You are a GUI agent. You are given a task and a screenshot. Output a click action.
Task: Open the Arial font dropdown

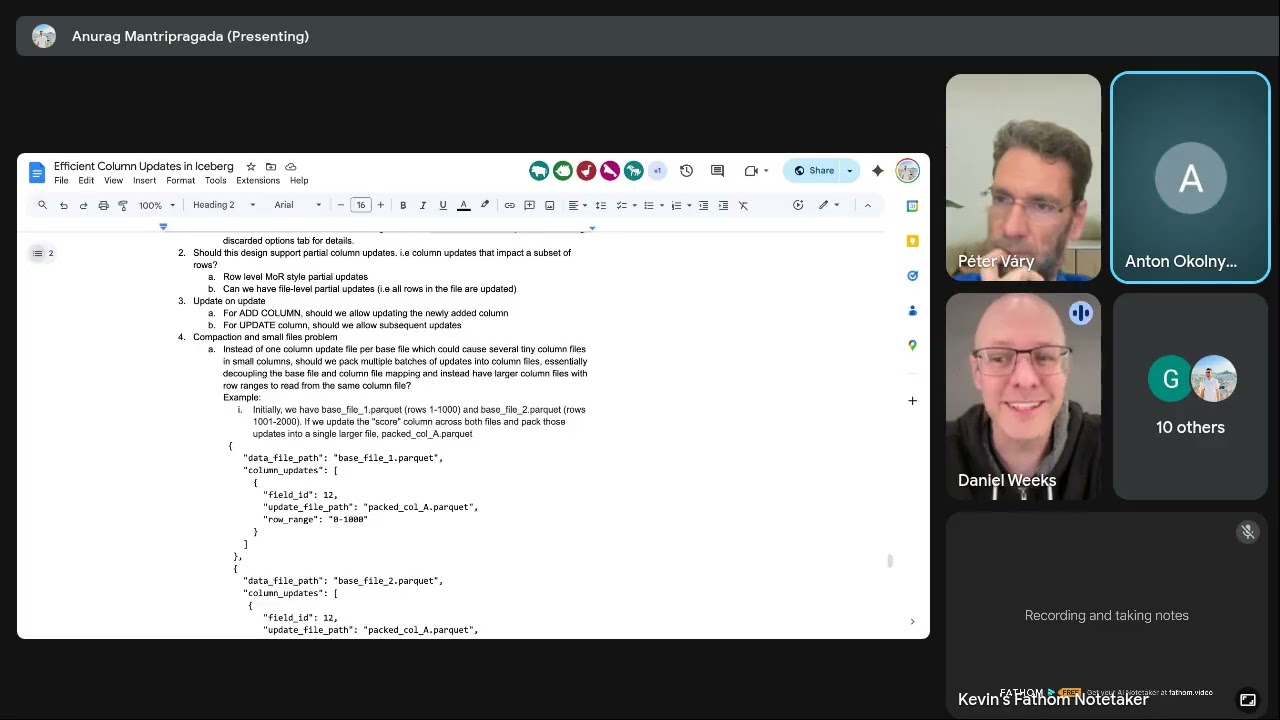[x=298, y=205]
